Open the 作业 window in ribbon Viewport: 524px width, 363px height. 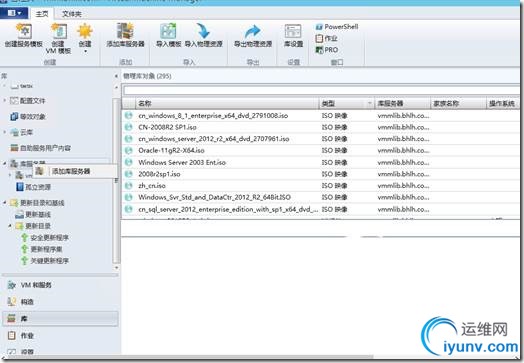tap(326, 38)
